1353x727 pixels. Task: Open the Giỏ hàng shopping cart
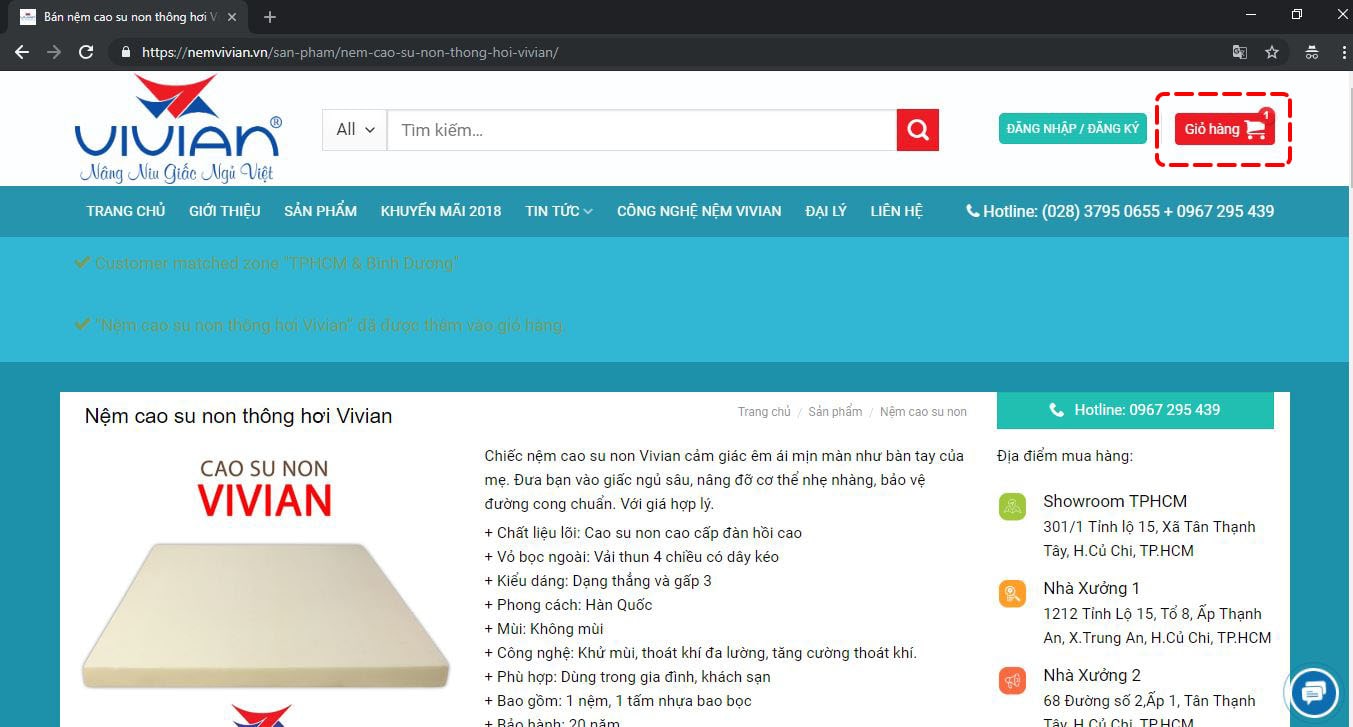click(1224, 129)
